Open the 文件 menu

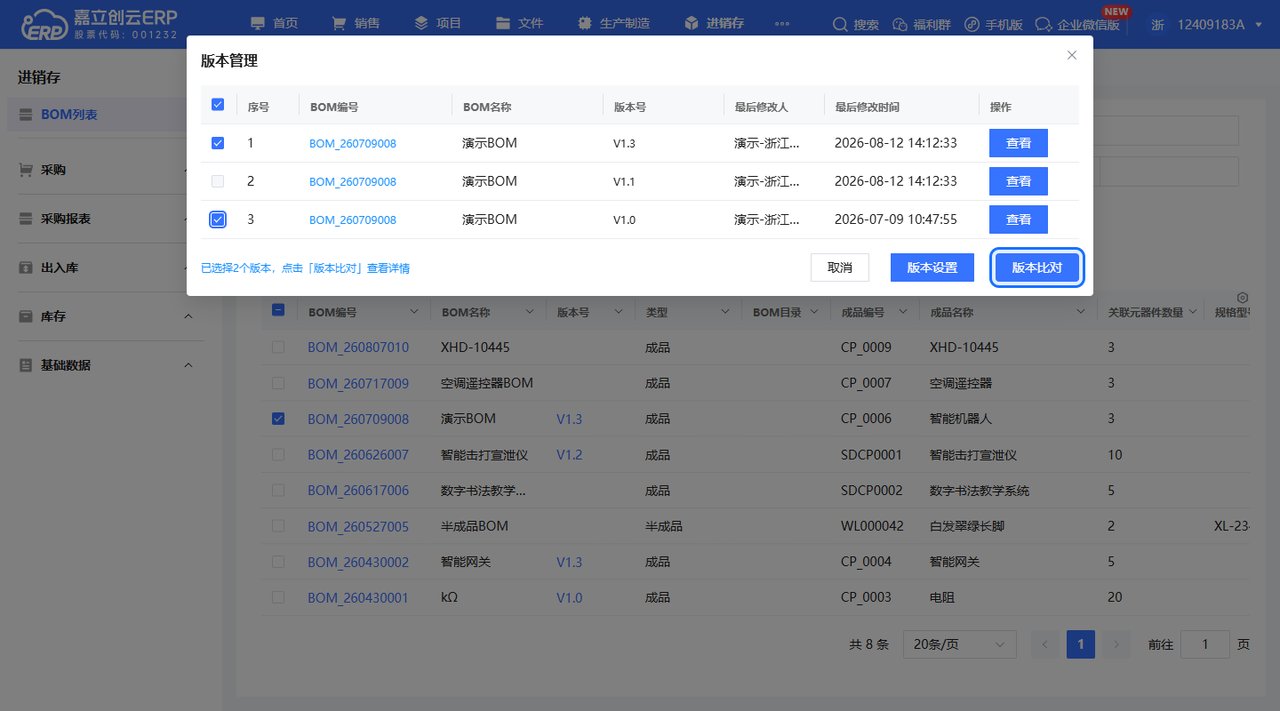coord(520,23)
